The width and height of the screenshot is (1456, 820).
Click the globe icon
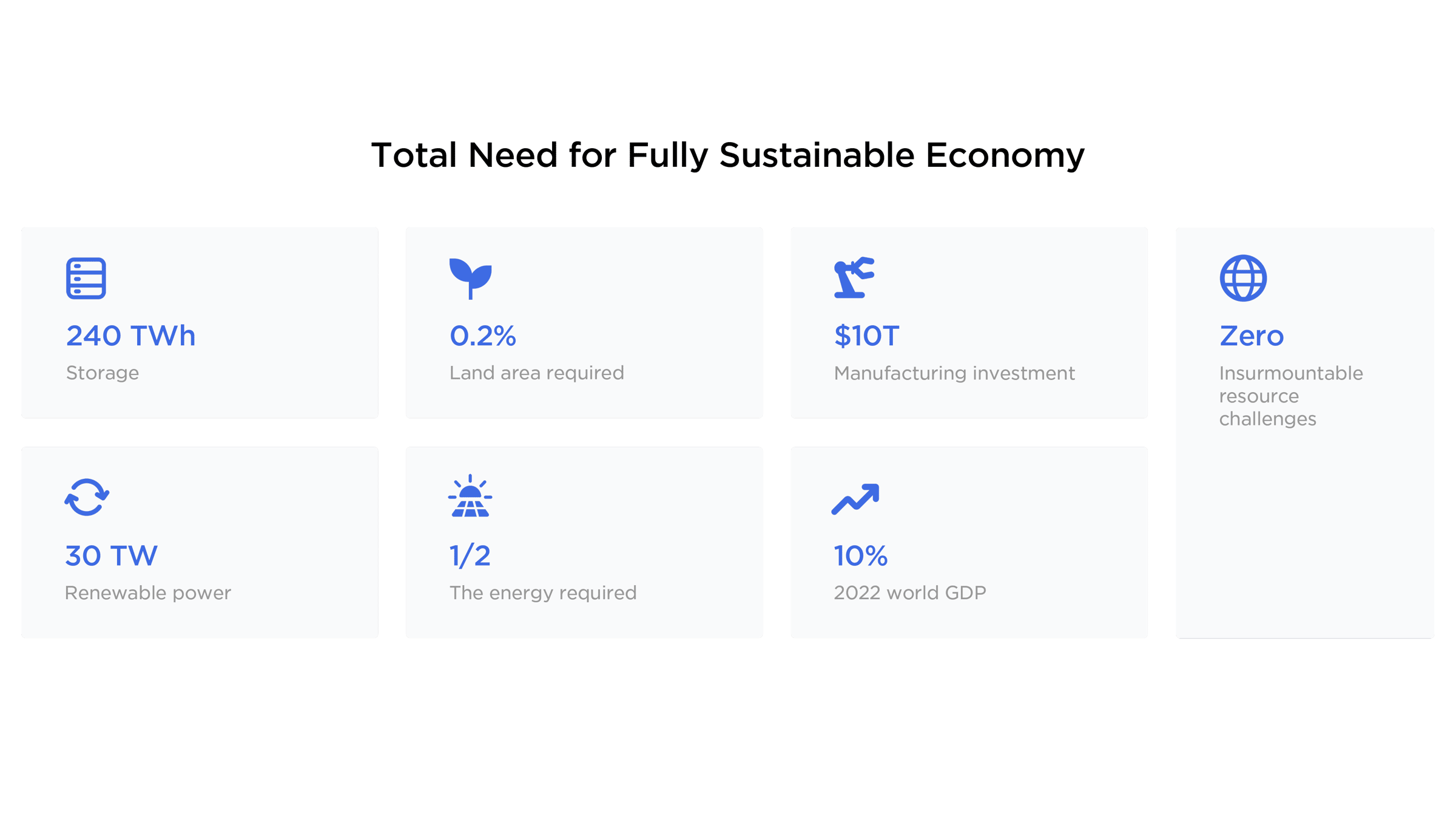[1243, 278]
